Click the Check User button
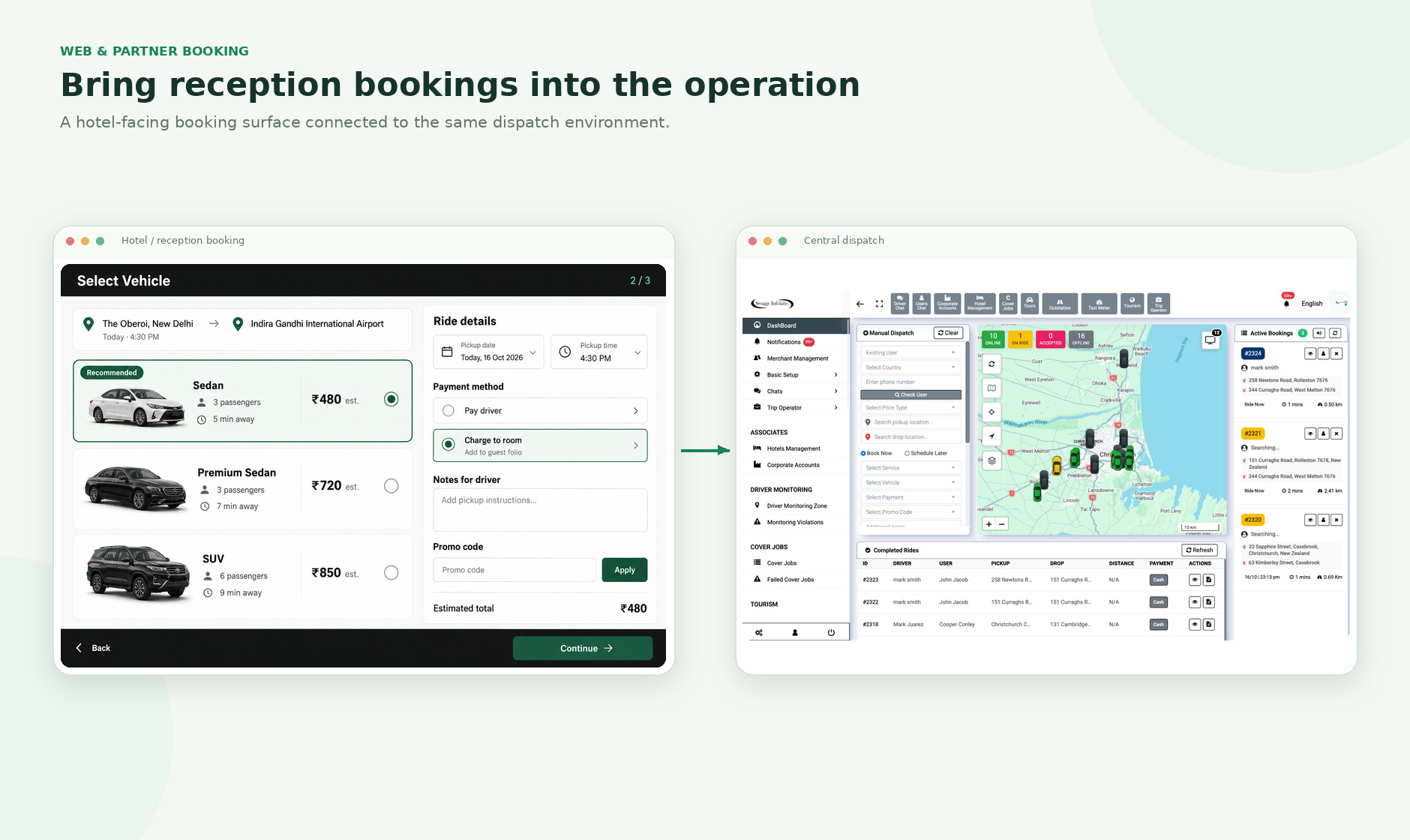 coord(910,394)
